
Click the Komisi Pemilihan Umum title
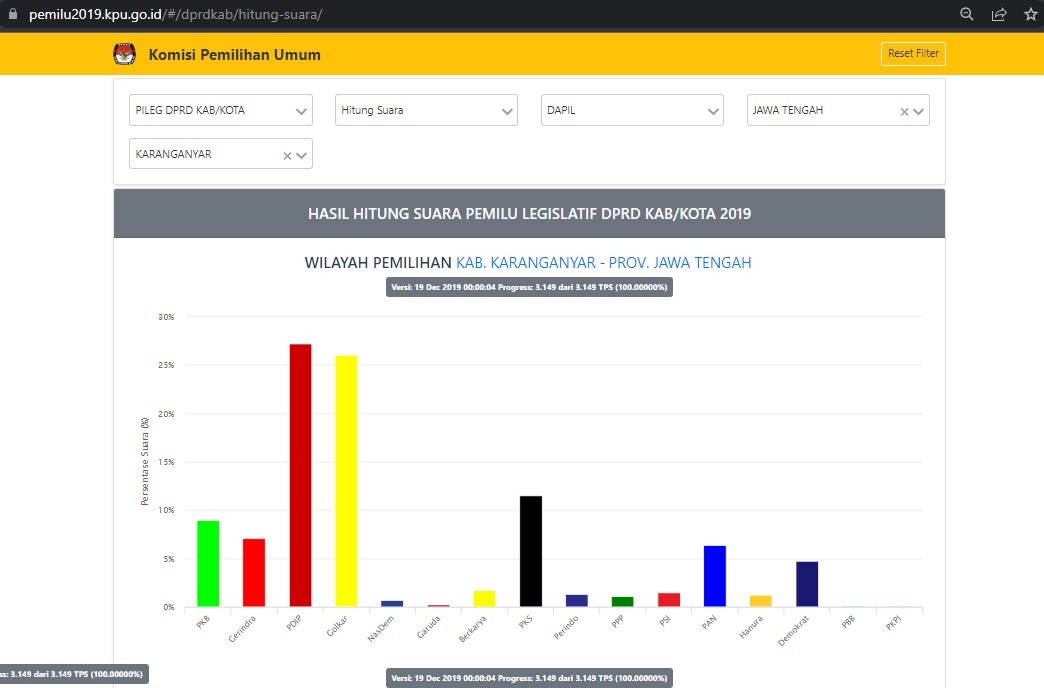235,55
